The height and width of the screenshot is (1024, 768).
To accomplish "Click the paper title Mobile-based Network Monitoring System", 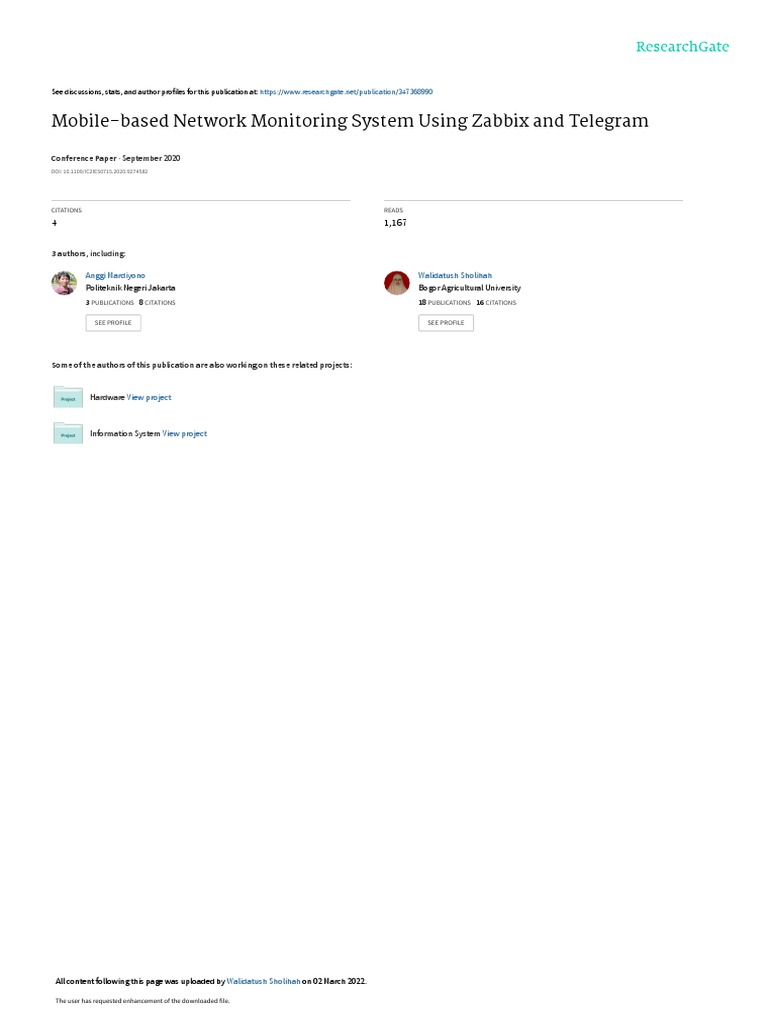I will click(350, 121).
